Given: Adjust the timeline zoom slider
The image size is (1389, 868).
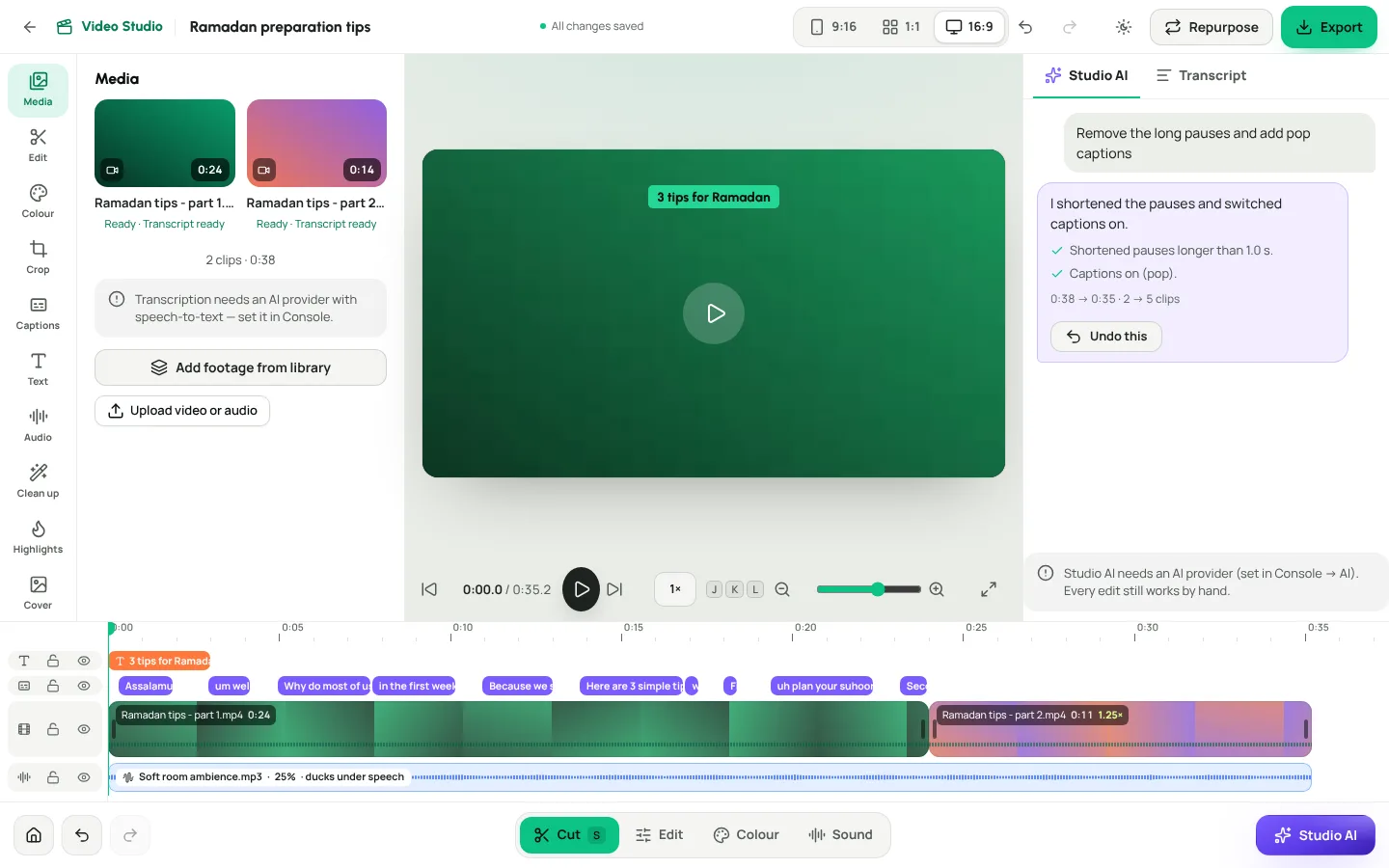Looking at the screenshot, I should (x=868, y=589).
